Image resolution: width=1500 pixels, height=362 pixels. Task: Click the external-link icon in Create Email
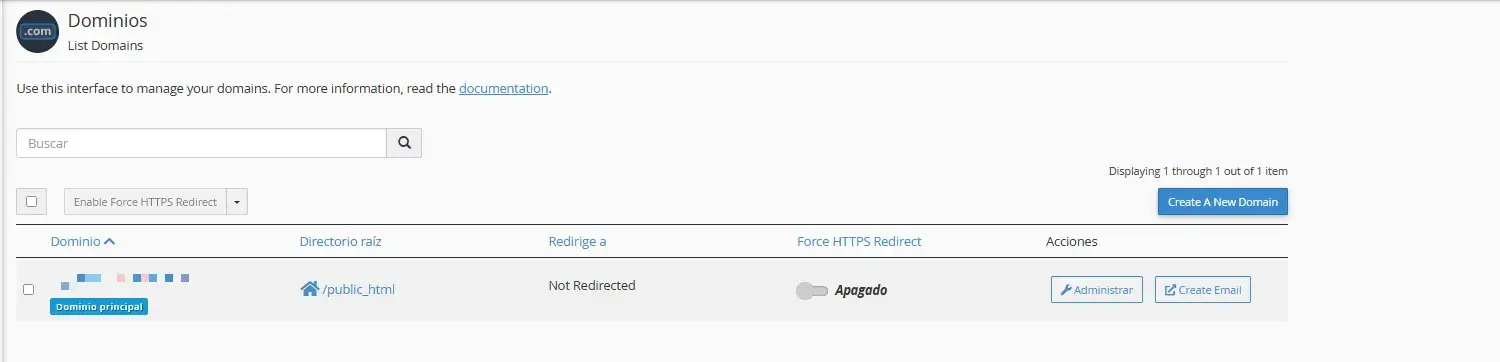click(x=1170, y=290)
